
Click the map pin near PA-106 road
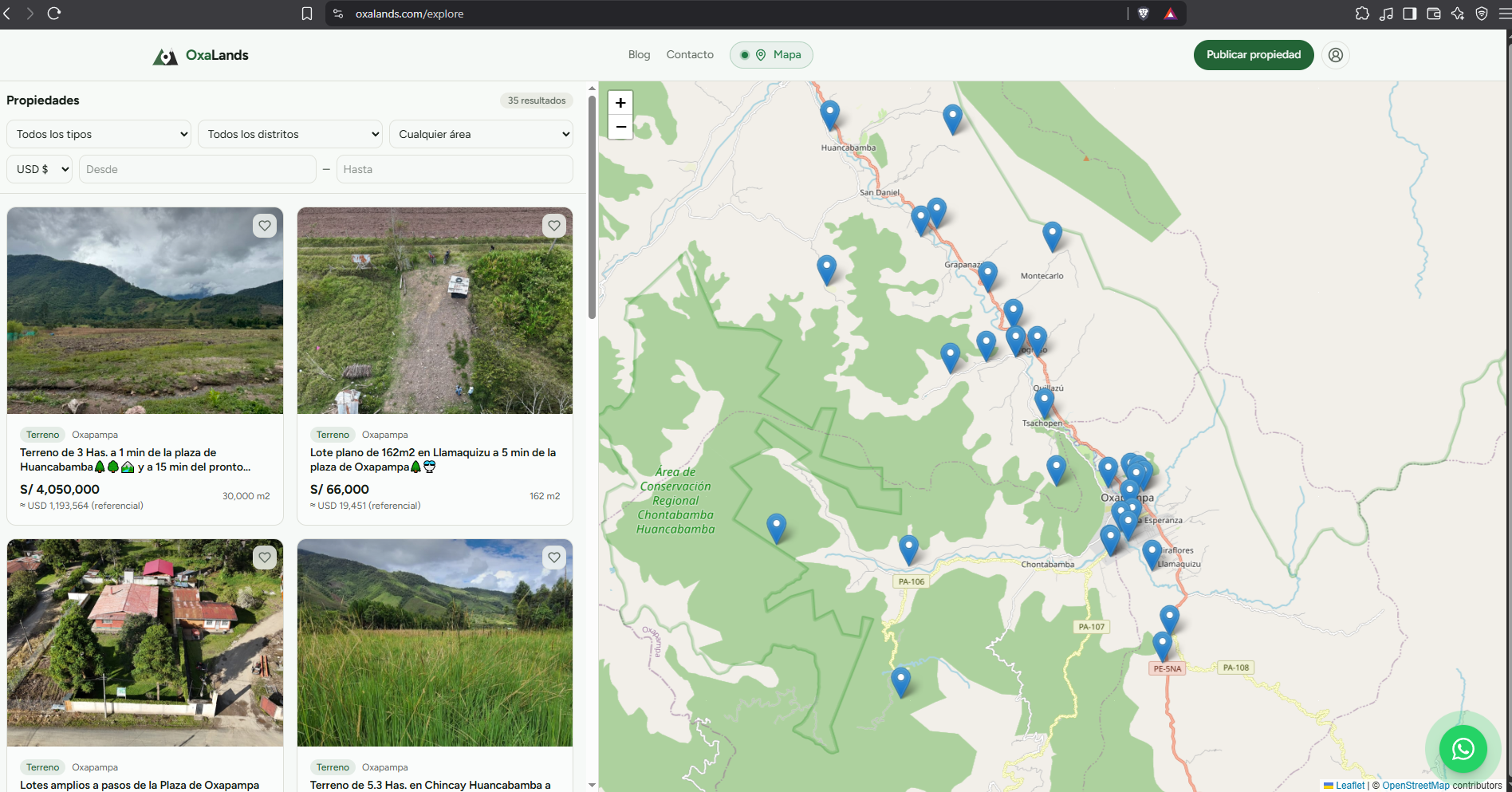[909, 550]
